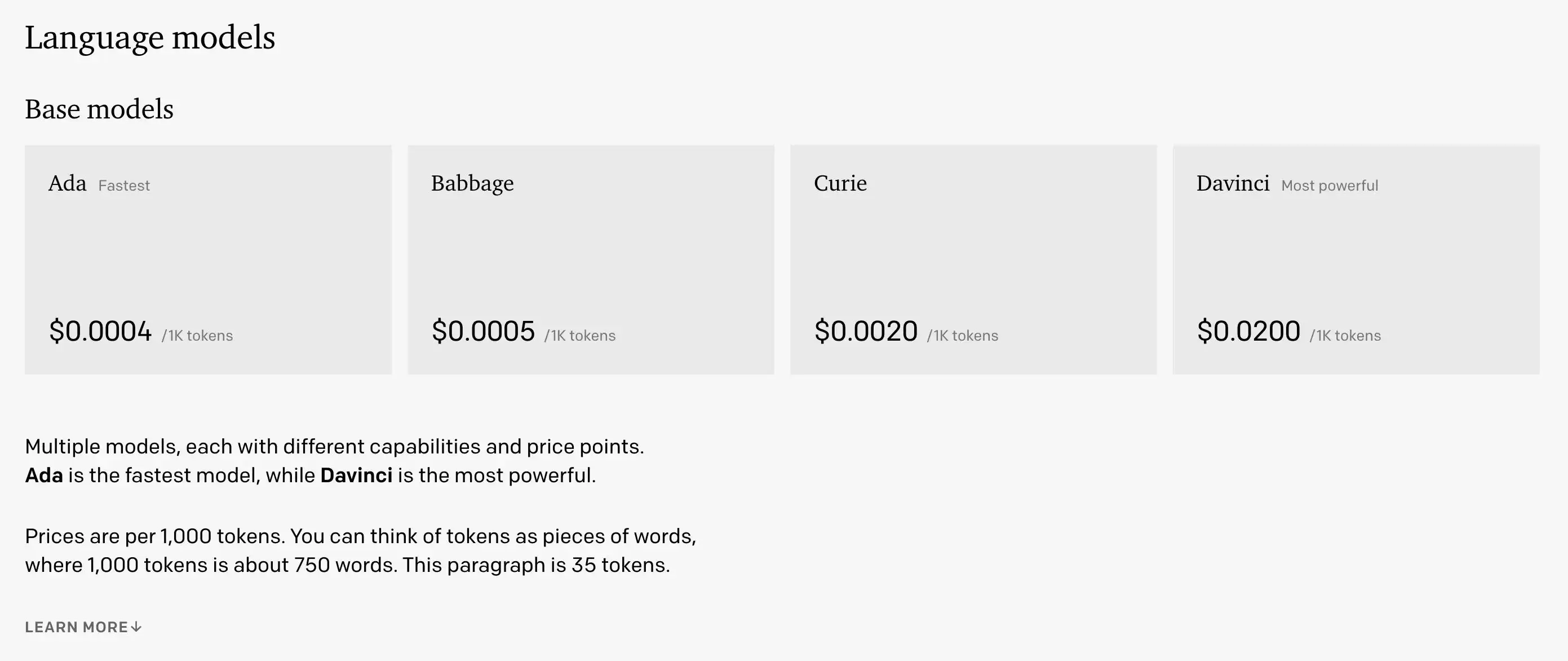Click the Curie card title
The height and width of the screenshot is (661, 1568).
coord(840,183)
